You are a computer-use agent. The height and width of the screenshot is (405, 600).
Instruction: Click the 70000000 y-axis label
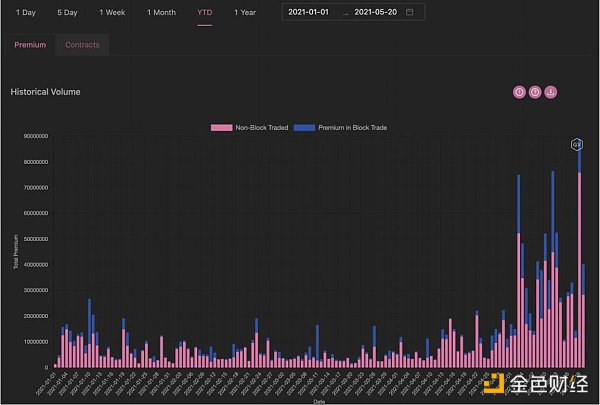36,188
